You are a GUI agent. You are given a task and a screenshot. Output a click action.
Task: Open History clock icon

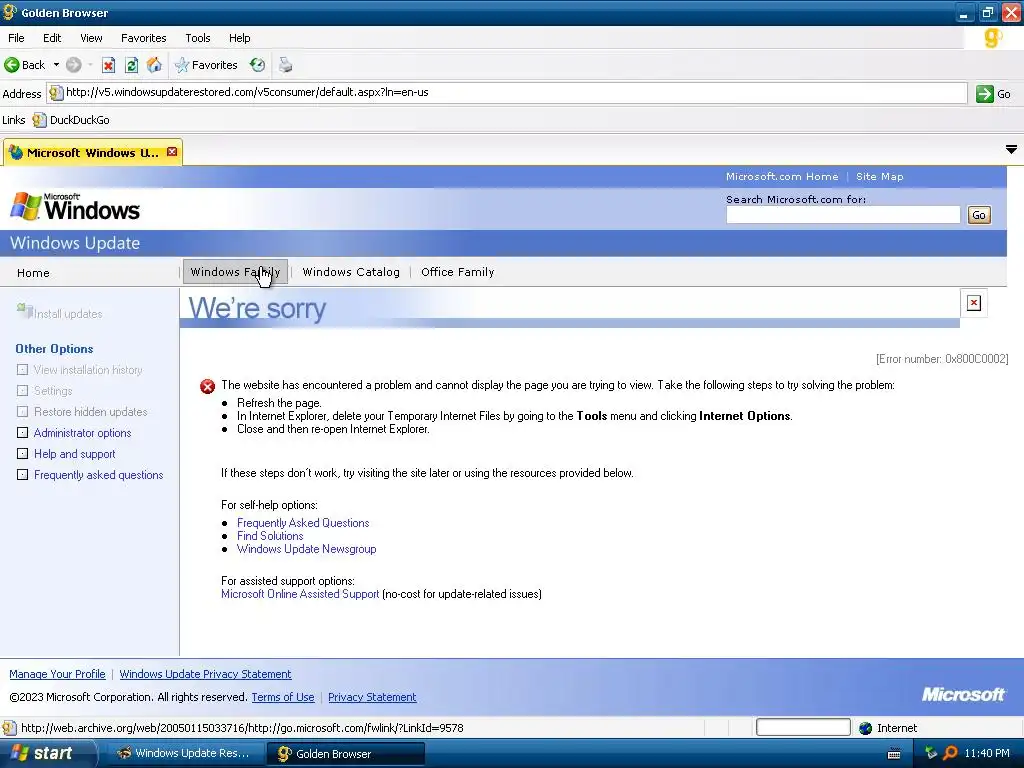click(x=257, y=65)
